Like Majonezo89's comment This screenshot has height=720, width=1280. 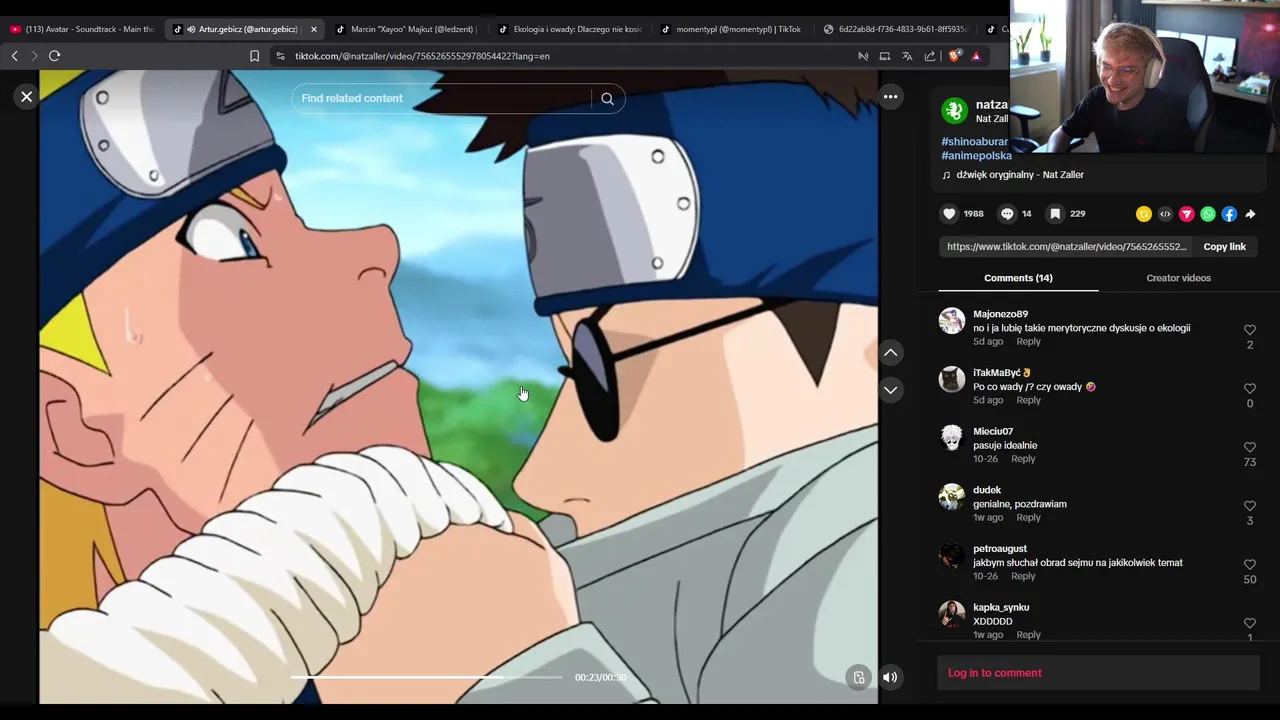[1249, 330]
